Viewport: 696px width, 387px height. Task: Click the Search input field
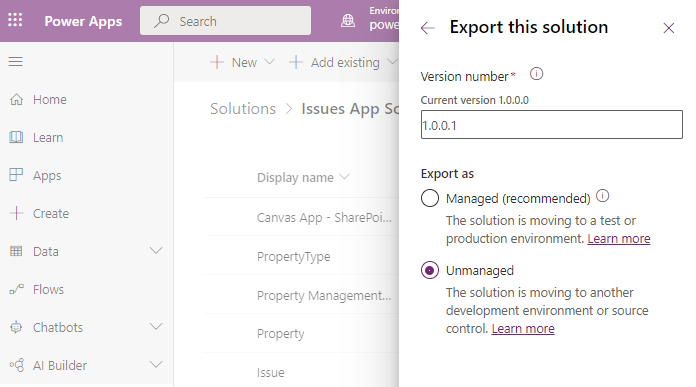tap(225, 21)
